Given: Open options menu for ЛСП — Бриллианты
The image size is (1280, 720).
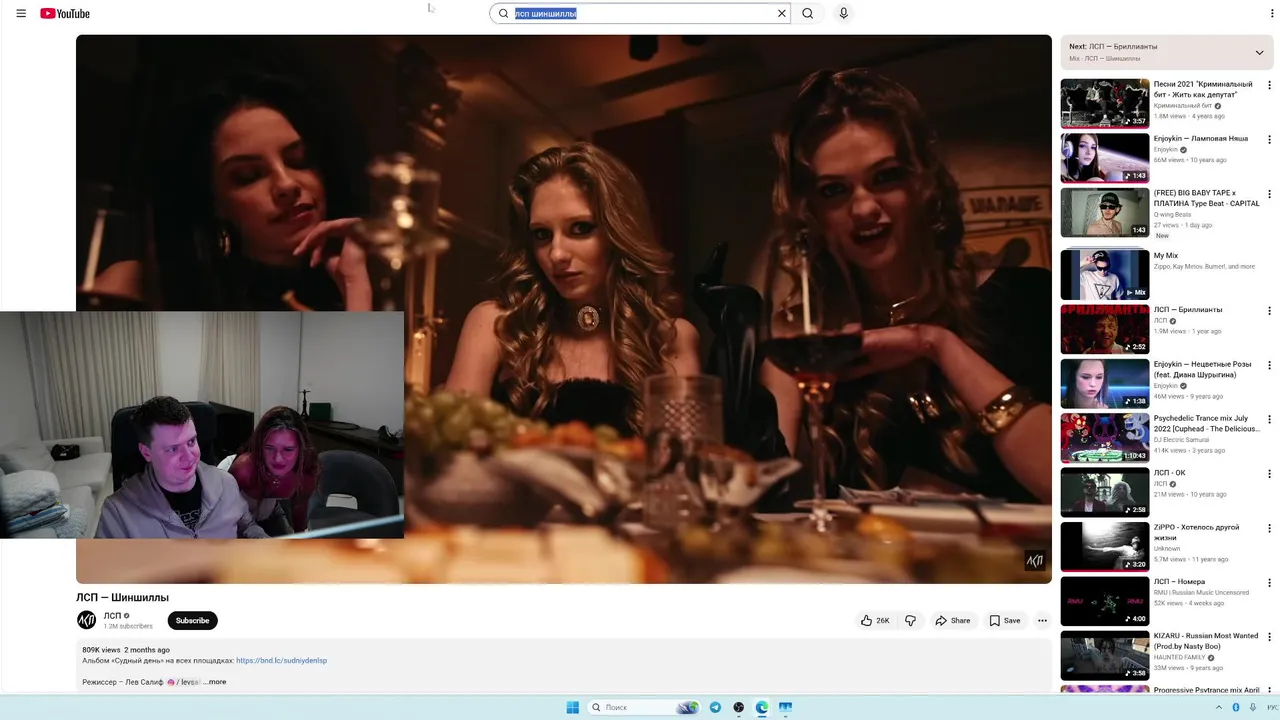Looking at the screenshot, I should (1270, 310).
